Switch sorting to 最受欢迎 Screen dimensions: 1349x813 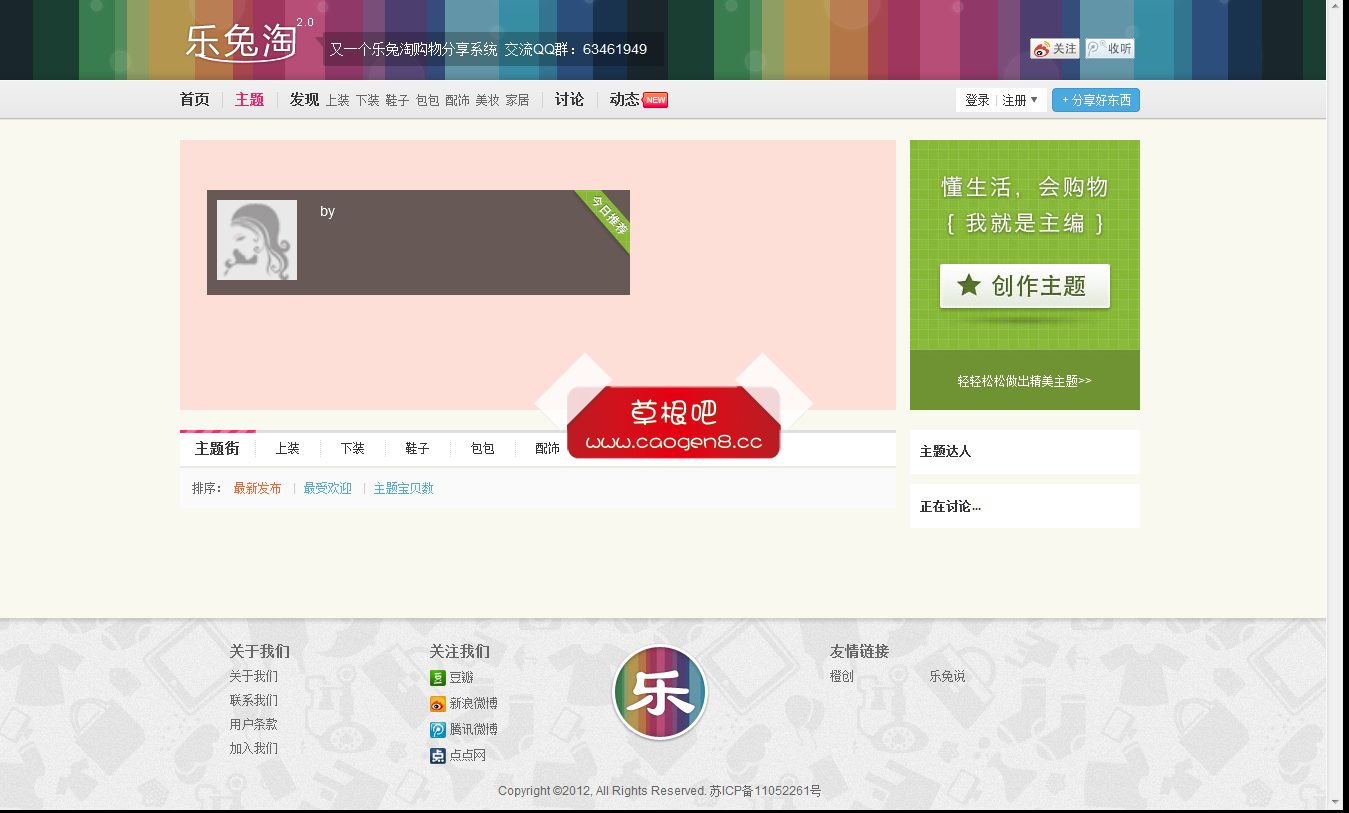click(x=326, y=487)
